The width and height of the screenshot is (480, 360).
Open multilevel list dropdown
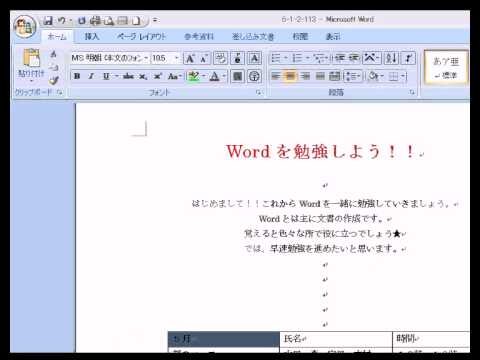point(321,58)
